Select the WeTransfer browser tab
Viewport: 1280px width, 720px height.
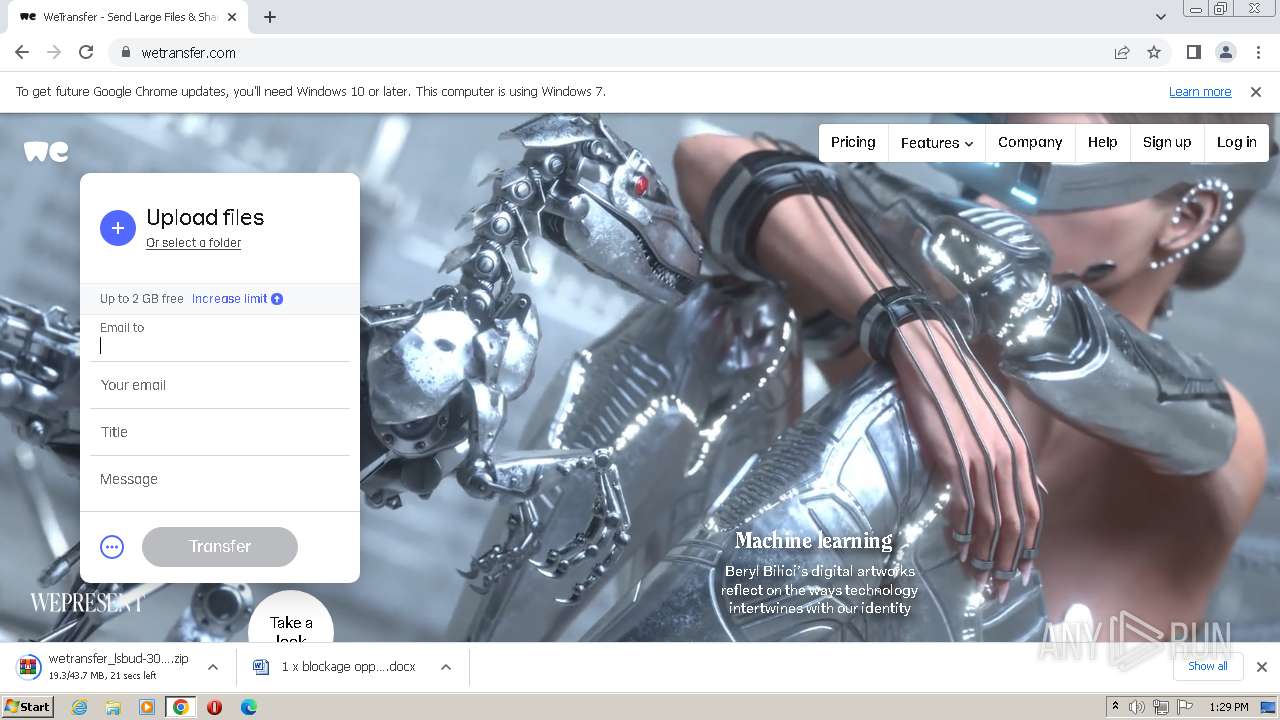pyautogui.click(x=128, y=17)
